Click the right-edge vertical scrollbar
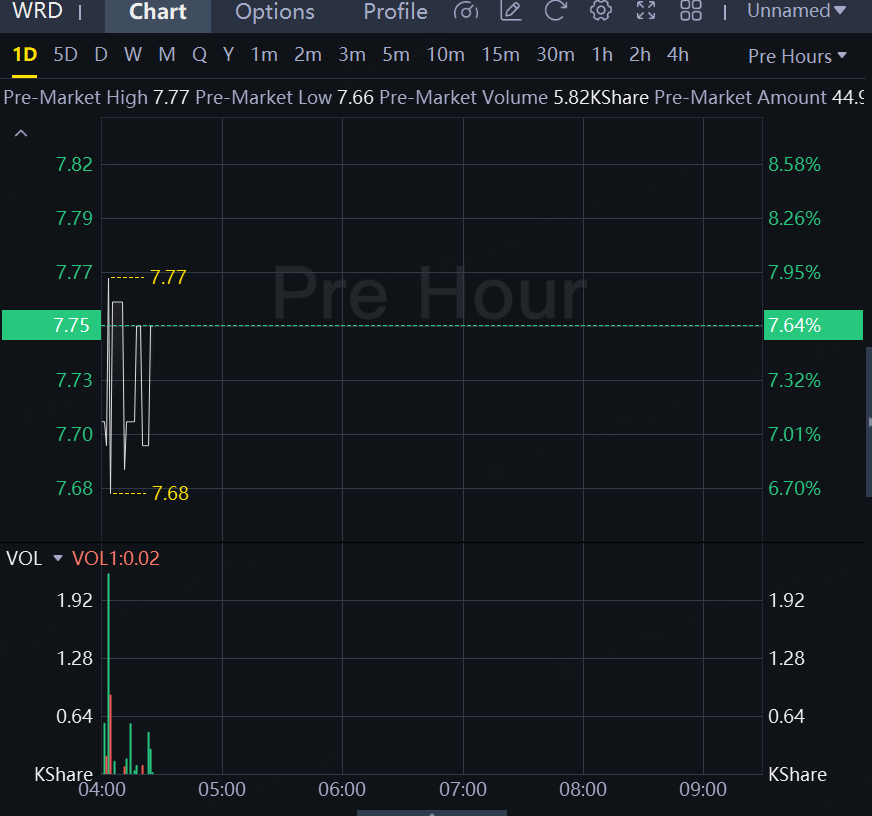This screenshot has width=872, height=816. point(869,422)
